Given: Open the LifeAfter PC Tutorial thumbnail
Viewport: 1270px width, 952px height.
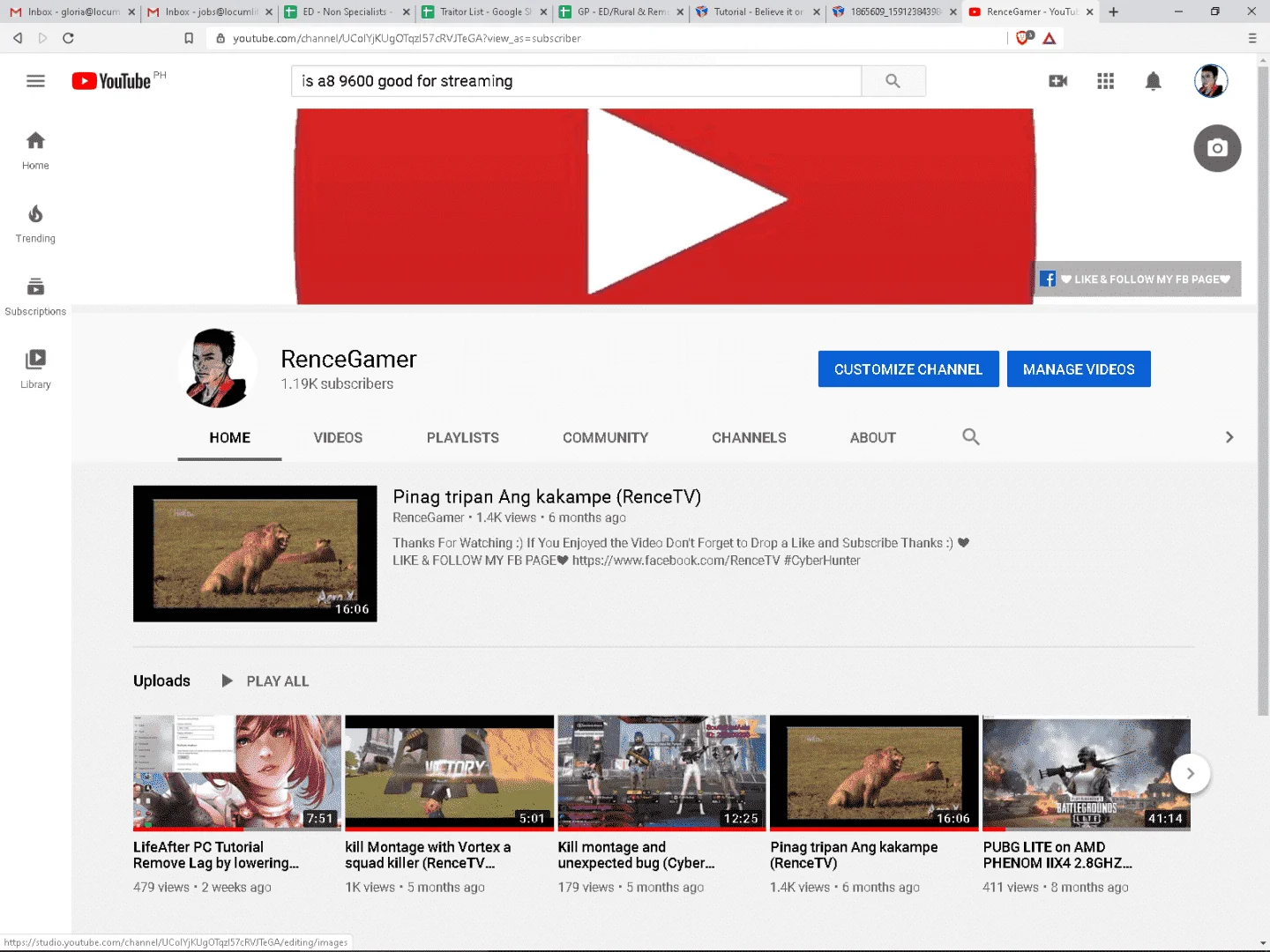Looking at the screenshot, I should 237,773.
